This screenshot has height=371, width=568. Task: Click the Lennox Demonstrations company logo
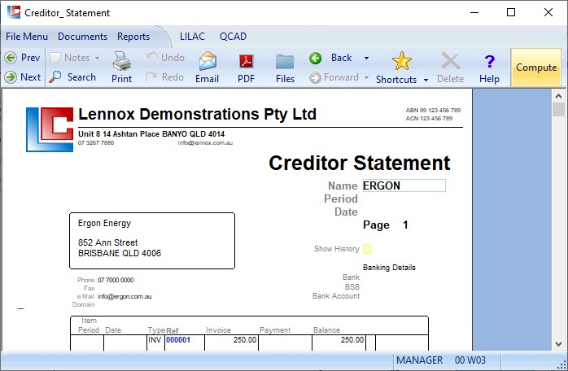tap(50, 129)
